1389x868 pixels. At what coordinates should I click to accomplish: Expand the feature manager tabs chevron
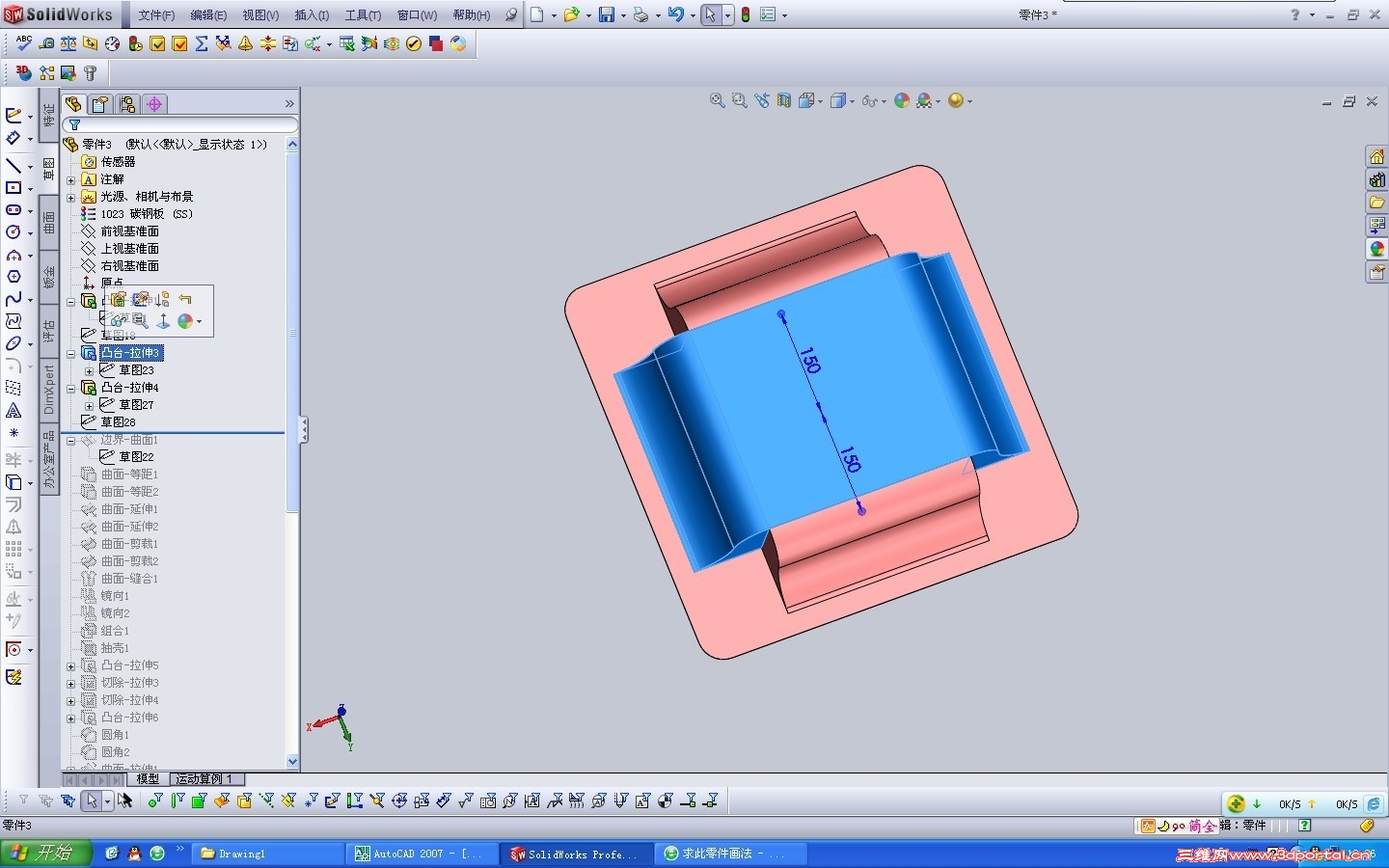(x=289, y=103)
